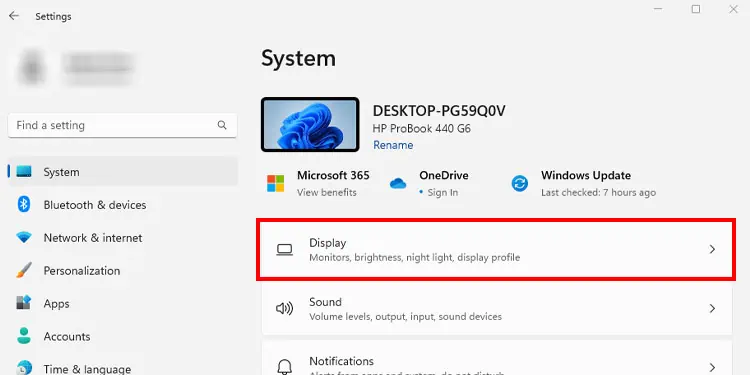Open the Sound settings row
750x375 pixels.
(496, 309)
